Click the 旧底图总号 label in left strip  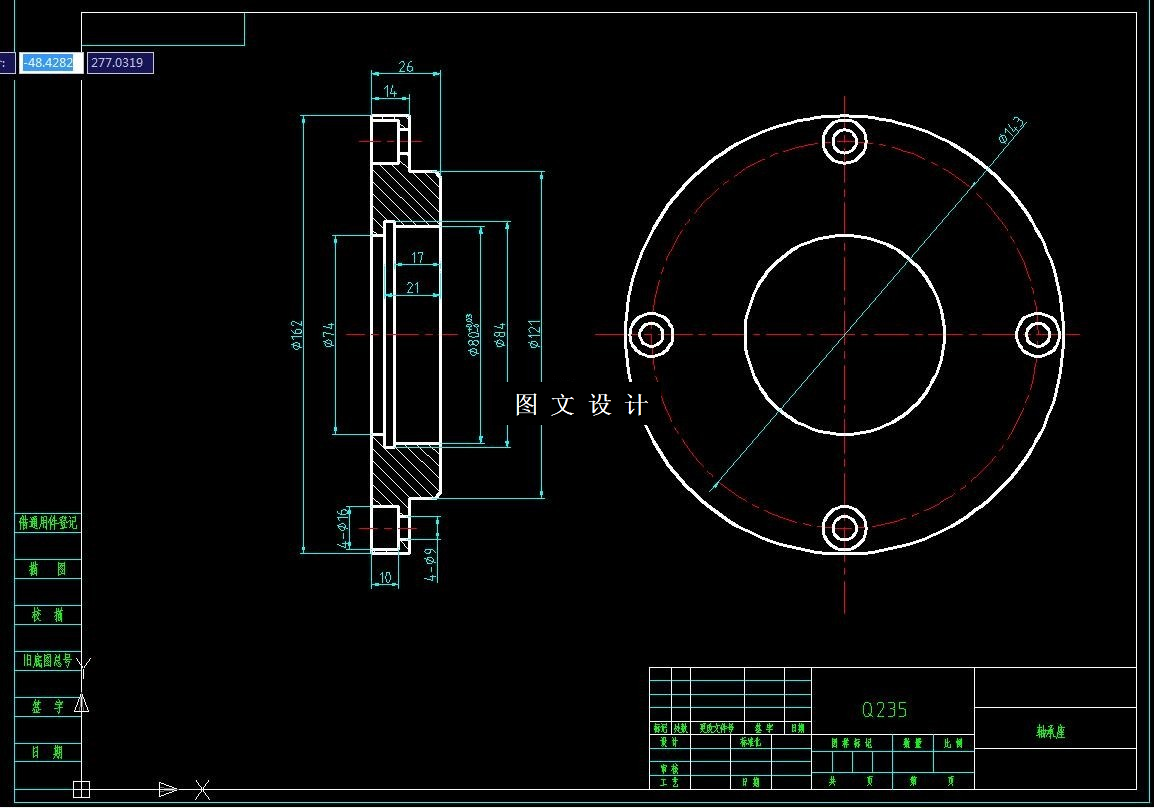[48, 661]
